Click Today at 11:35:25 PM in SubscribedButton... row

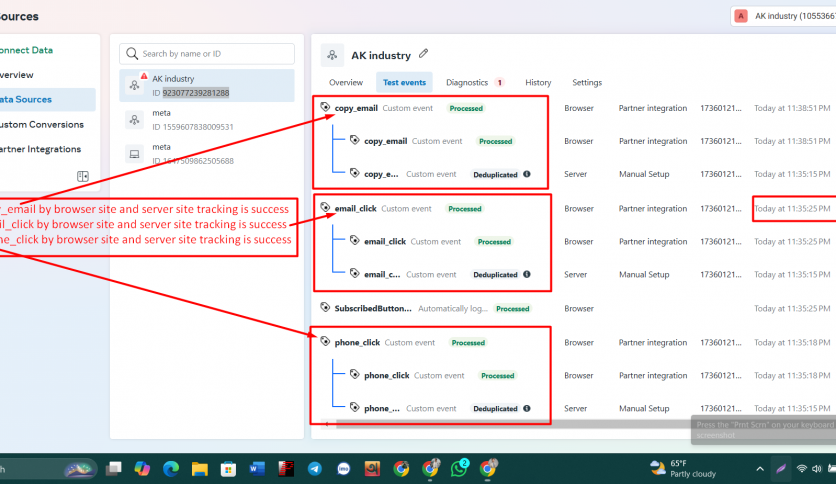tap(792, 308)
